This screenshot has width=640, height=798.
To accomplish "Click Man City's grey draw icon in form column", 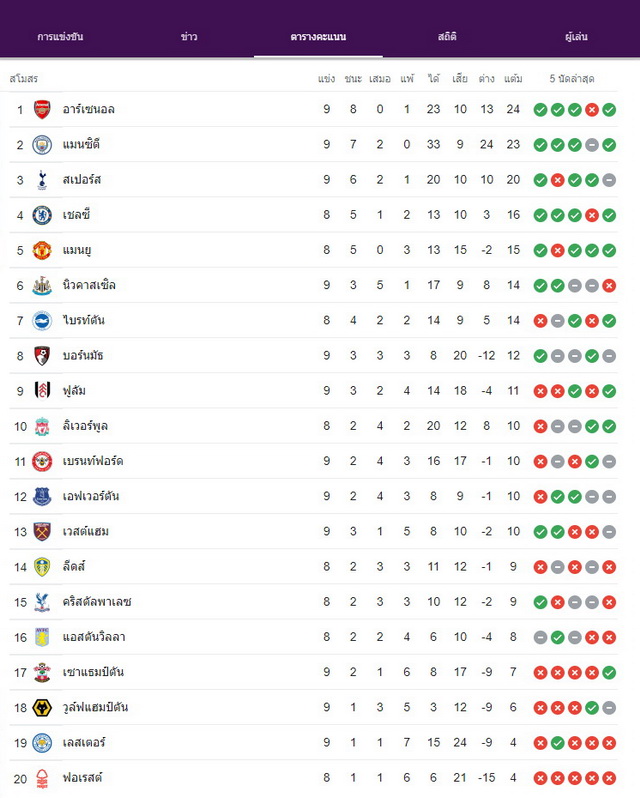I will tap(592, 145).
